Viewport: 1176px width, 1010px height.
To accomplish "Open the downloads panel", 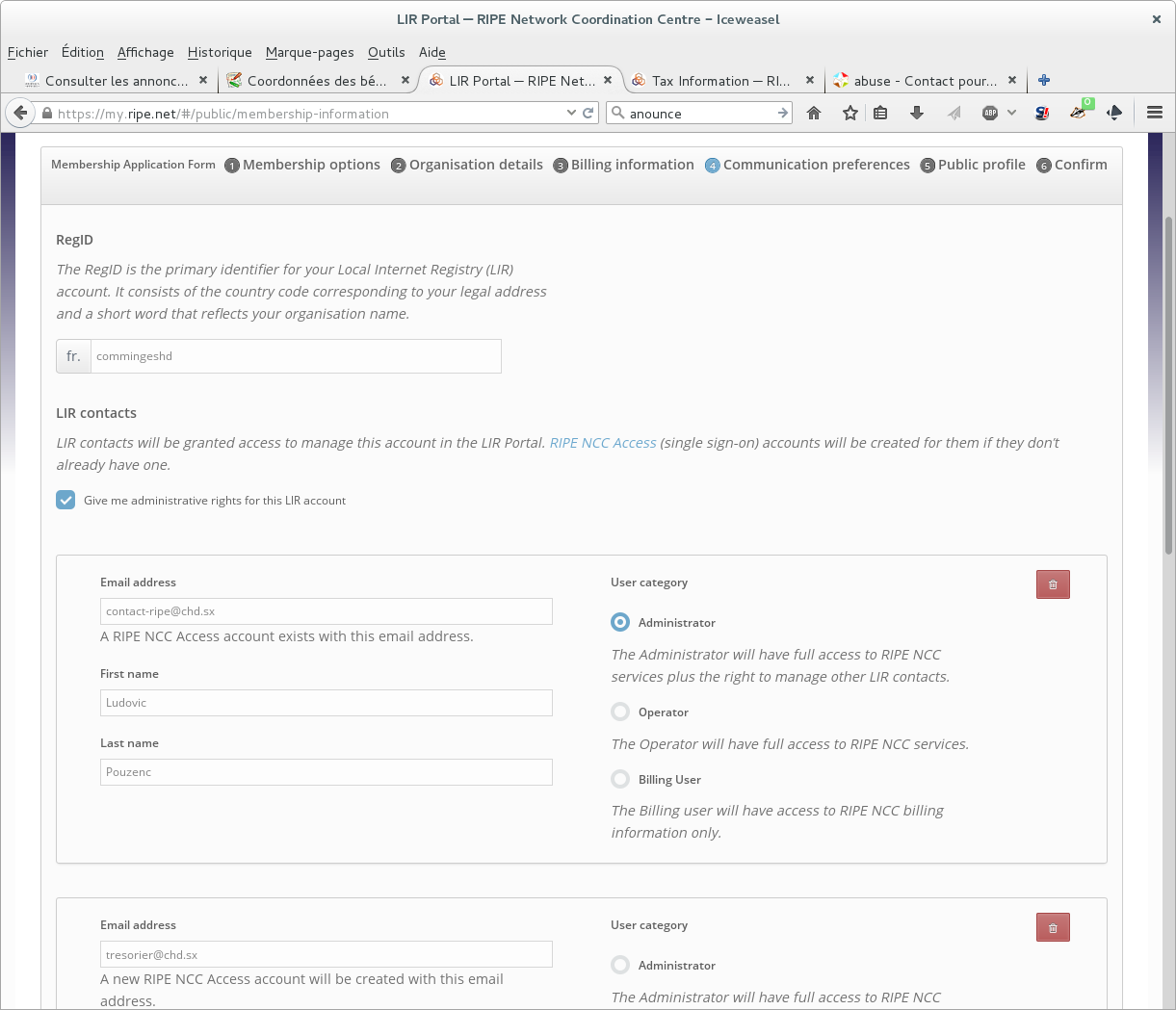I will [x=917, y=113].
